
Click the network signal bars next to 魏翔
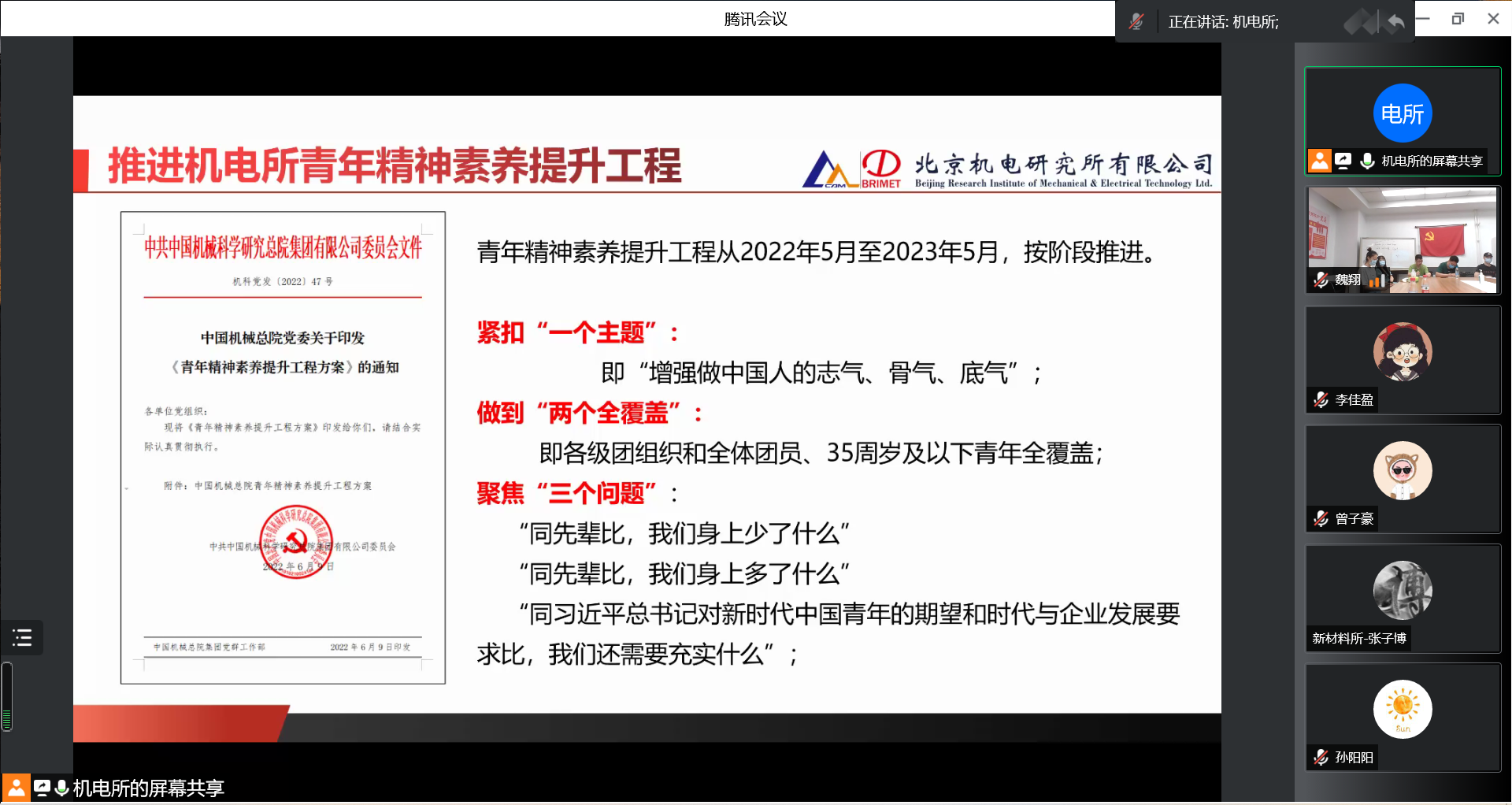click(1377, 280)
